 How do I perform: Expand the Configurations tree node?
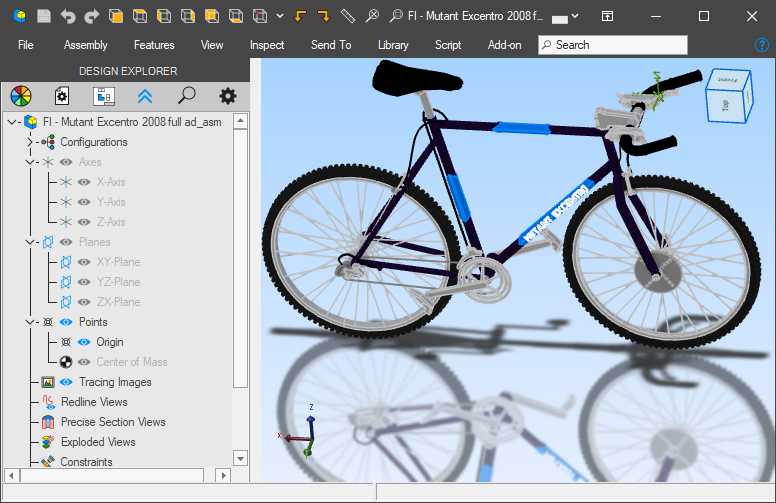(x=30, y=142)
